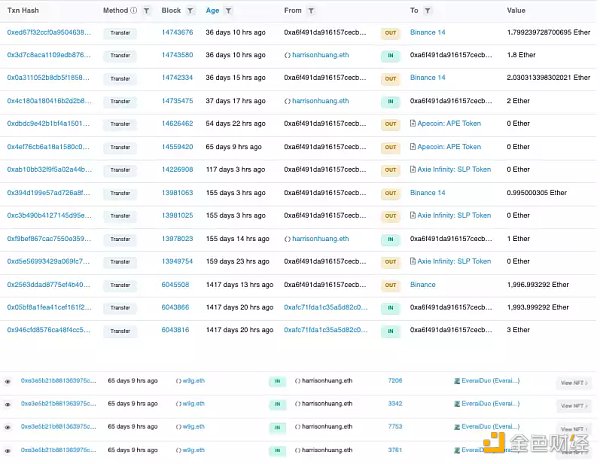
Task: Open block 6043866
Action: (175, 307)
